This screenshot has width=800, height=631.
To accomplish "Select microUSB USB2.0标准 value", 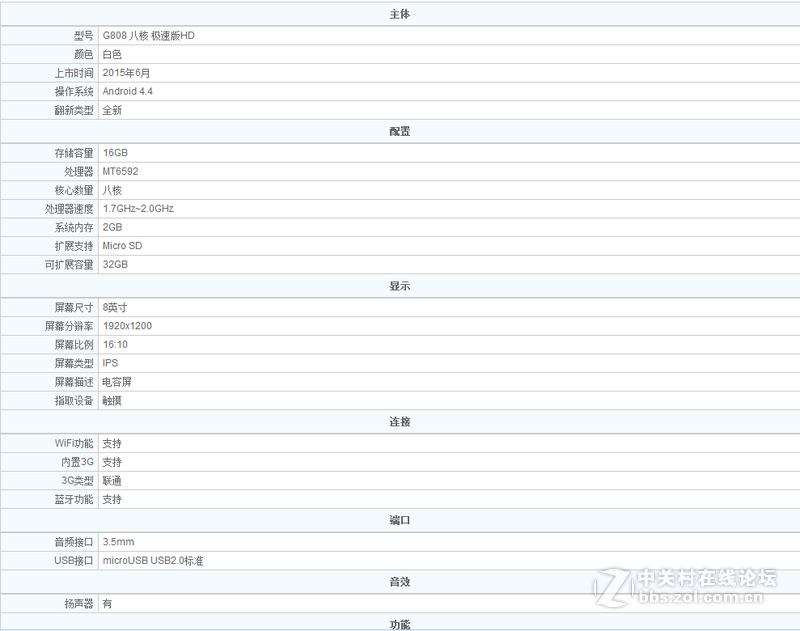I will tap(153, 561).
